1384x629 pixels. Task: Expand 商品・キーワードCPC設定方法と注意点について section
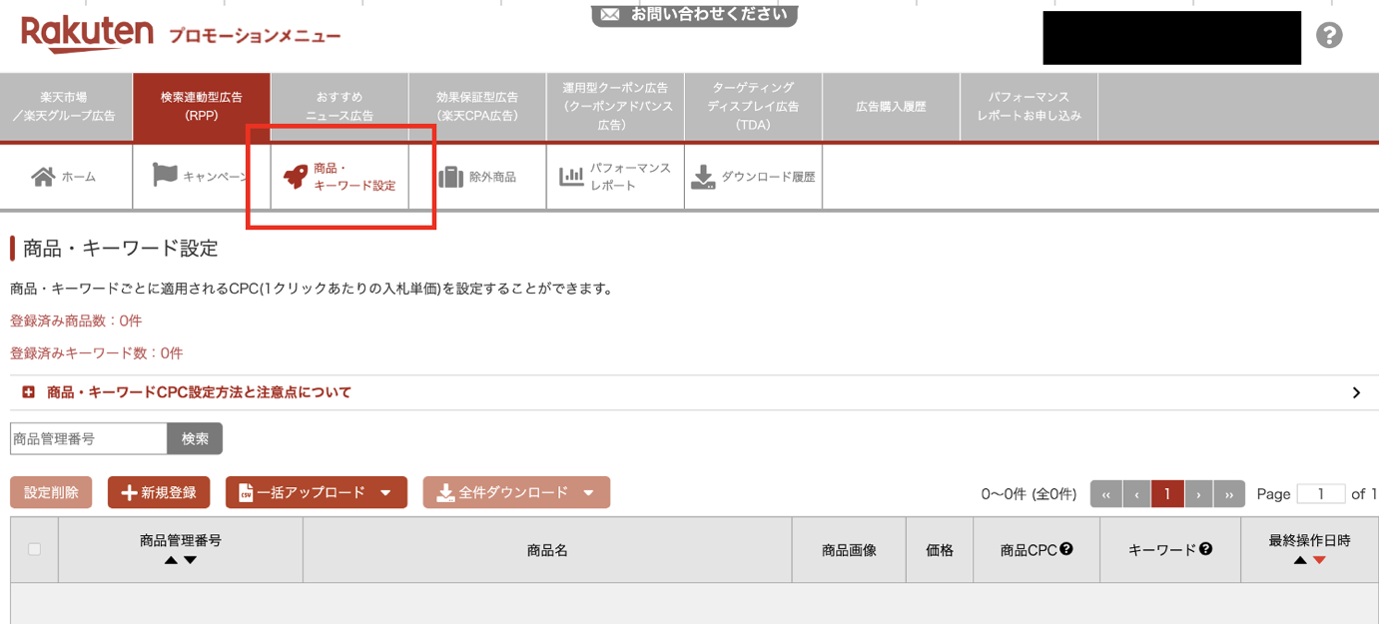(692, 393)
